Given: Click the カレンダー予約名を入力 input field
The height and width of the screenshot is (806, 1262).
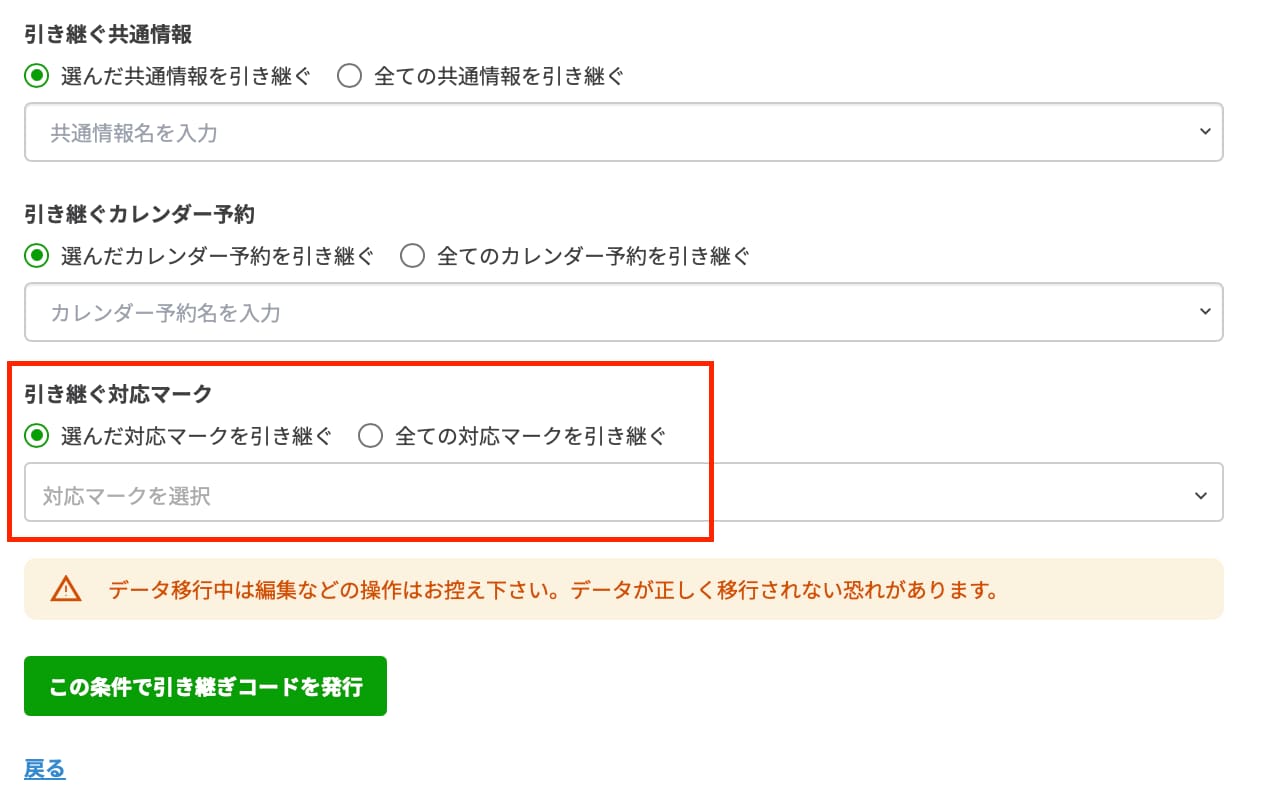Looking at the screenshot, I should coord(400,312).
